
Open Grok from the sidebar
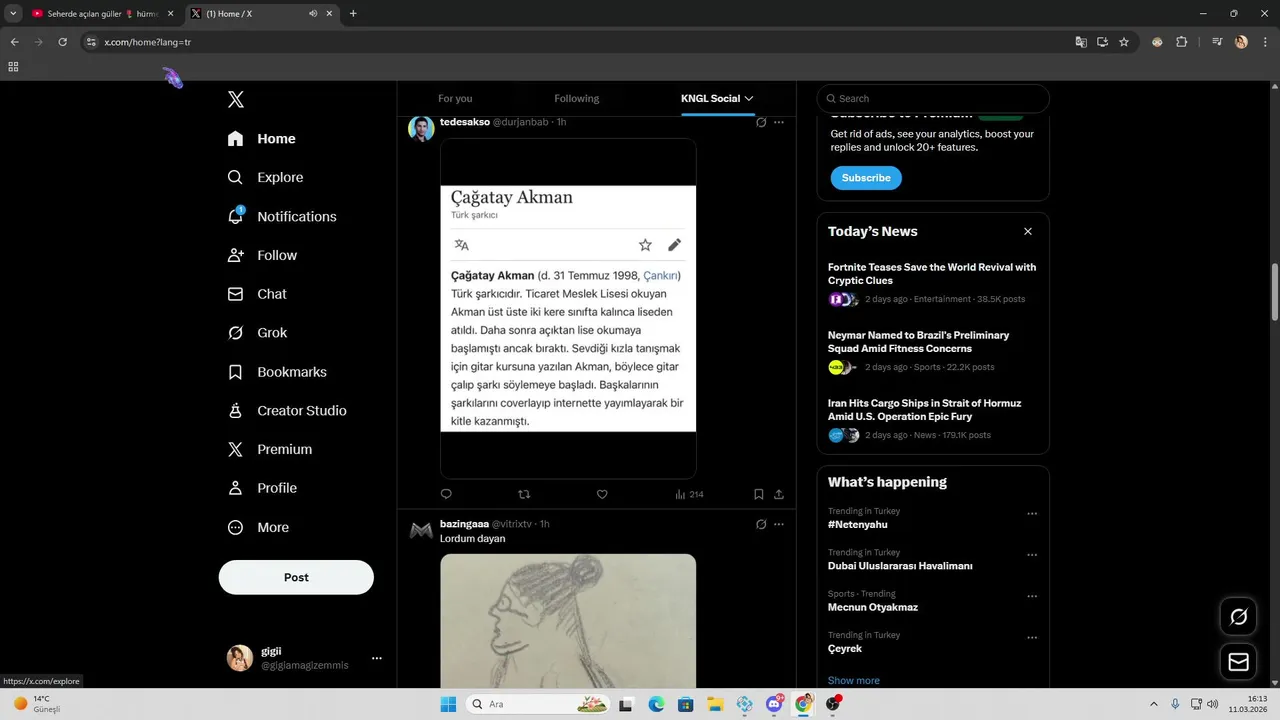click(x=257, y=332)
